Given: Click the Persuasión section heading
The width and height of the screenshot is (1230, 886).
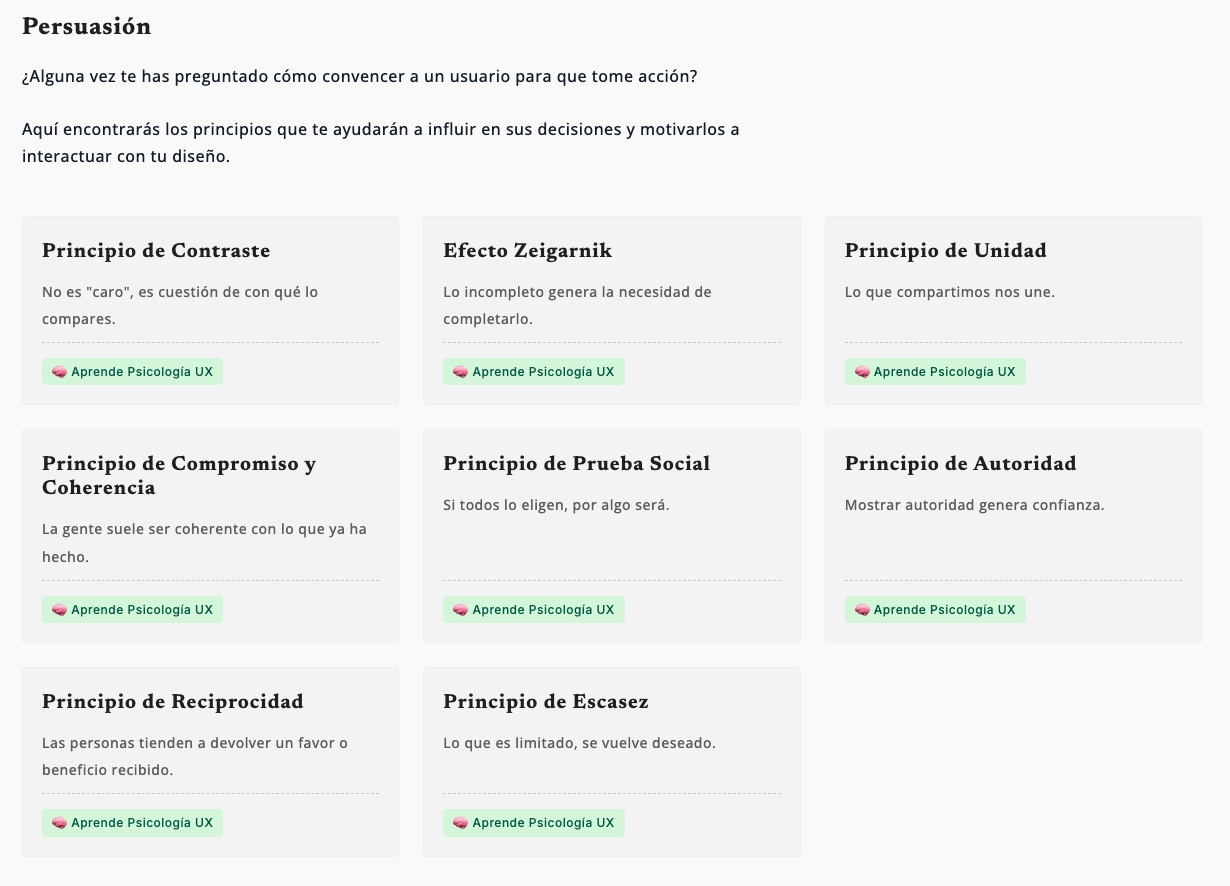Looking at the screenshot, I should point(86,27).
